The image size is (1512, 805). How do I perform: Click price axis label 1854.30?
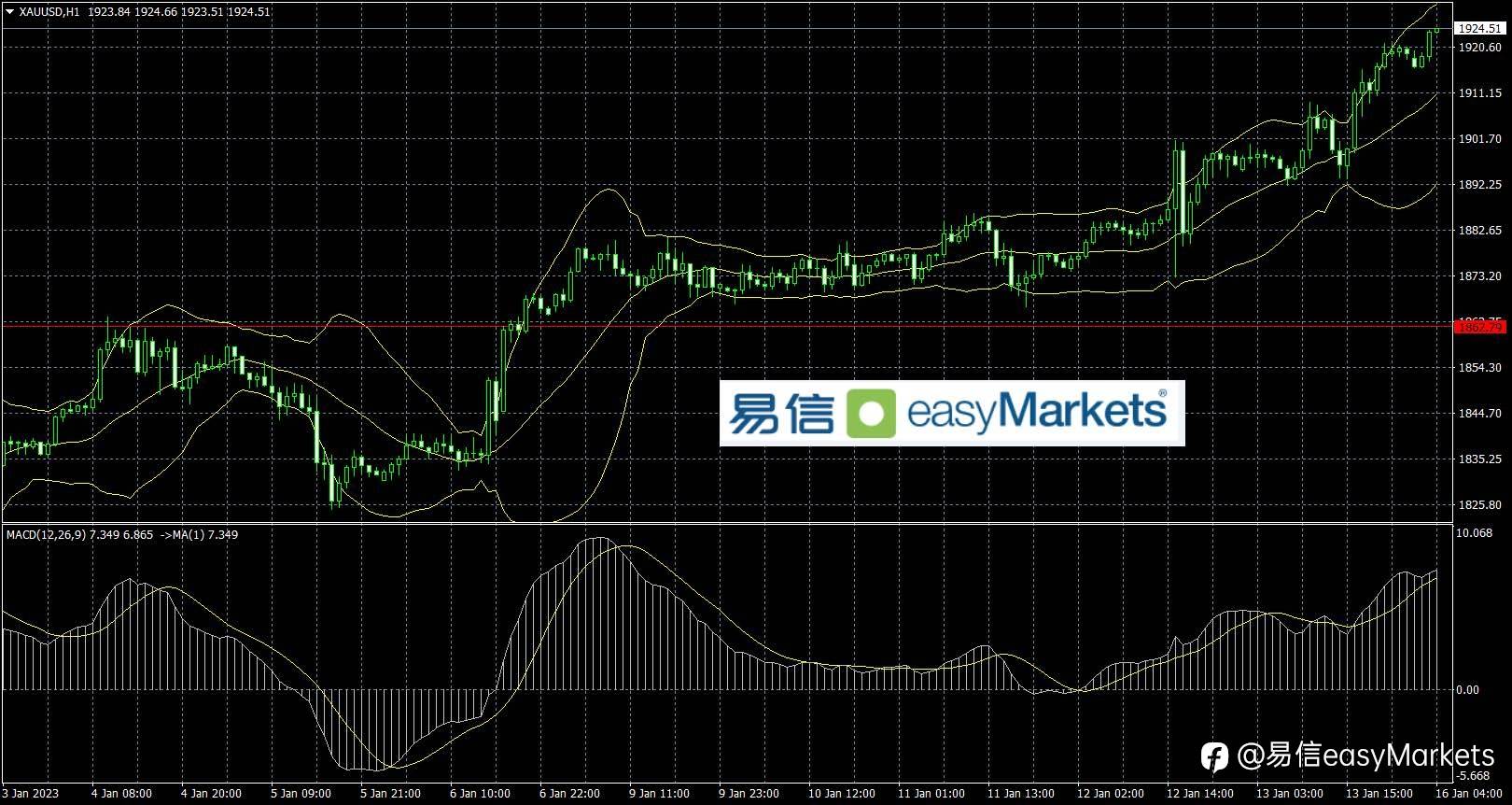1480,368
